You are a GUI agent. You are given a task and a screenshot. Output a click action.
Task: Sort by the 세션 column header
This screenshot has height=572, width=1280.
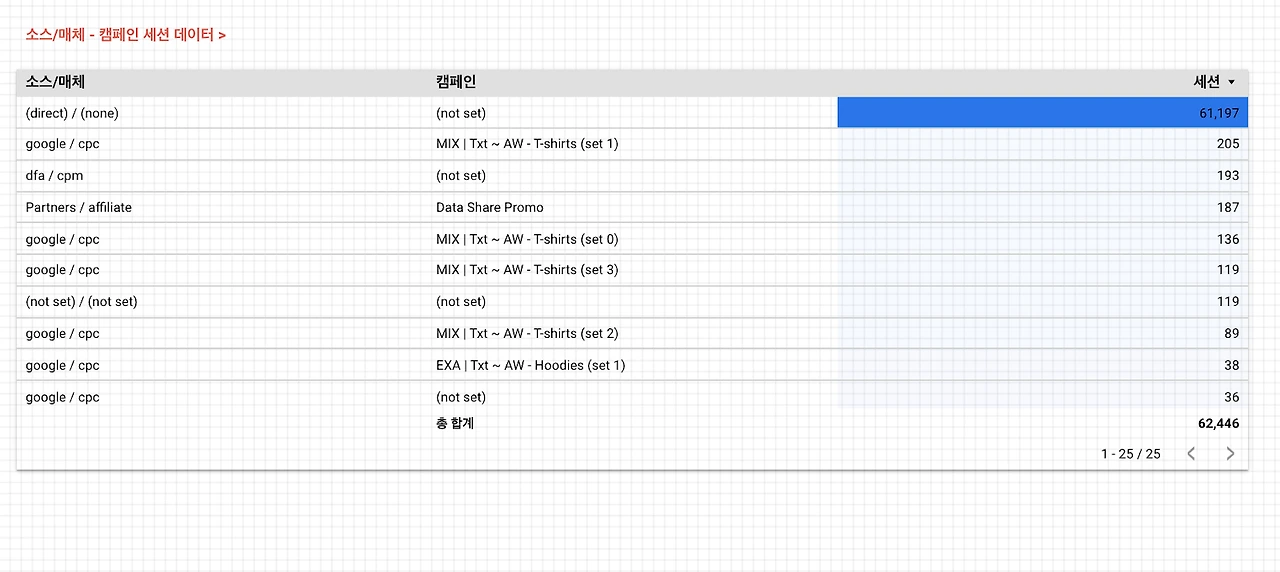(1206, 83)
